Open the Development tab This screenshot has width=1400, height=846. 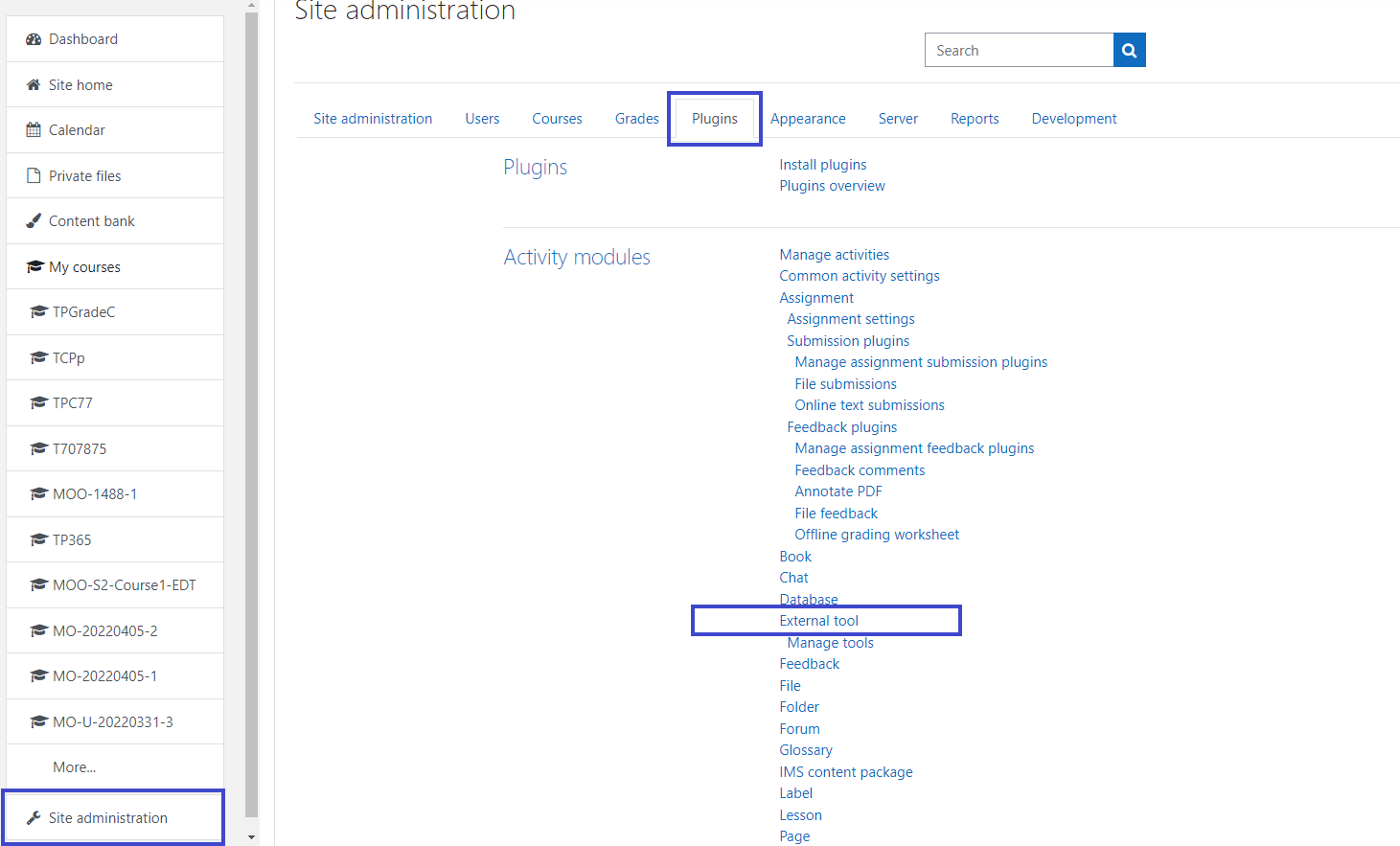tap(1073, 118)
